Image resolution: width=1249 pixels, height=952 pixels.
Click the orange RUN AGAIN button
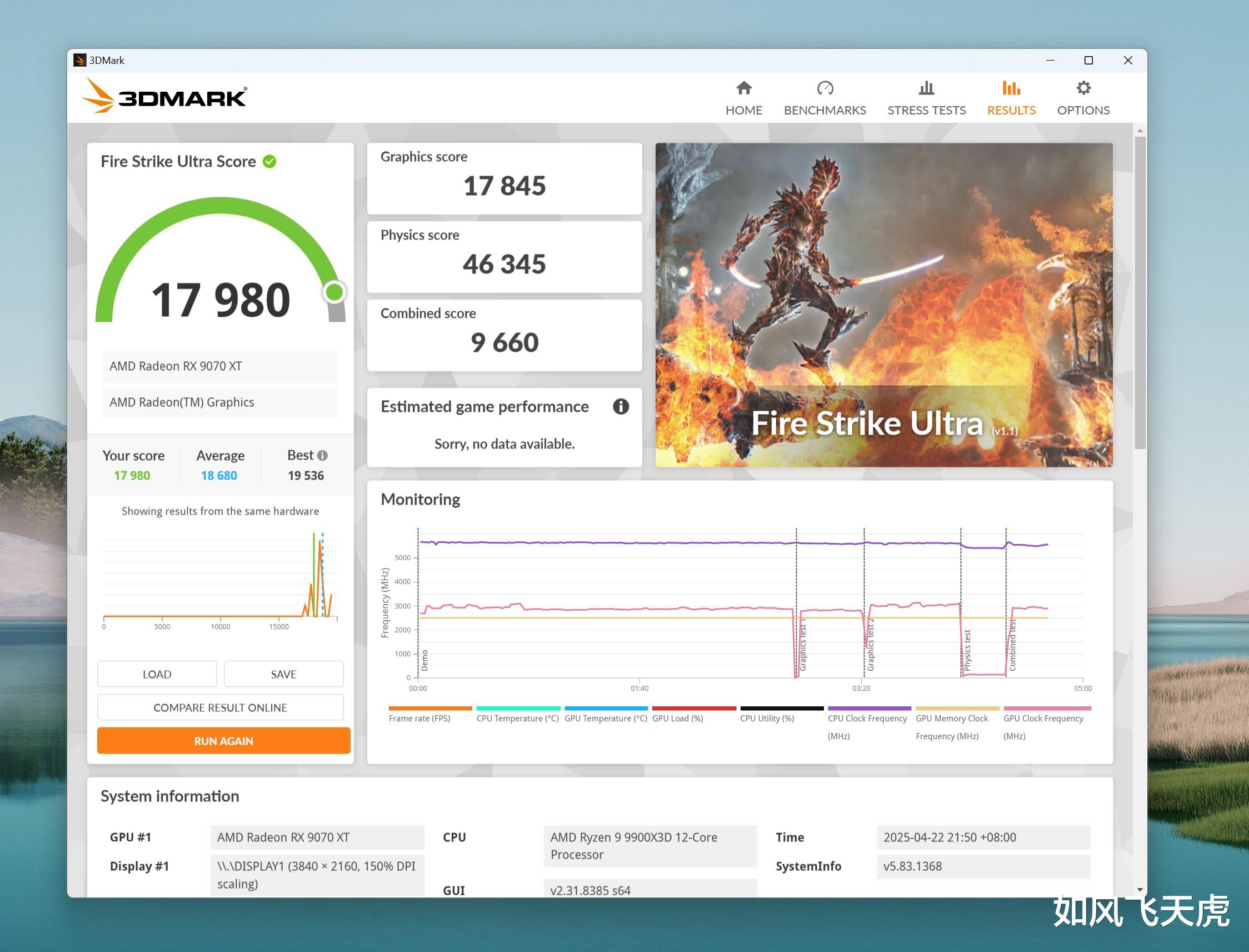point(224,741)
